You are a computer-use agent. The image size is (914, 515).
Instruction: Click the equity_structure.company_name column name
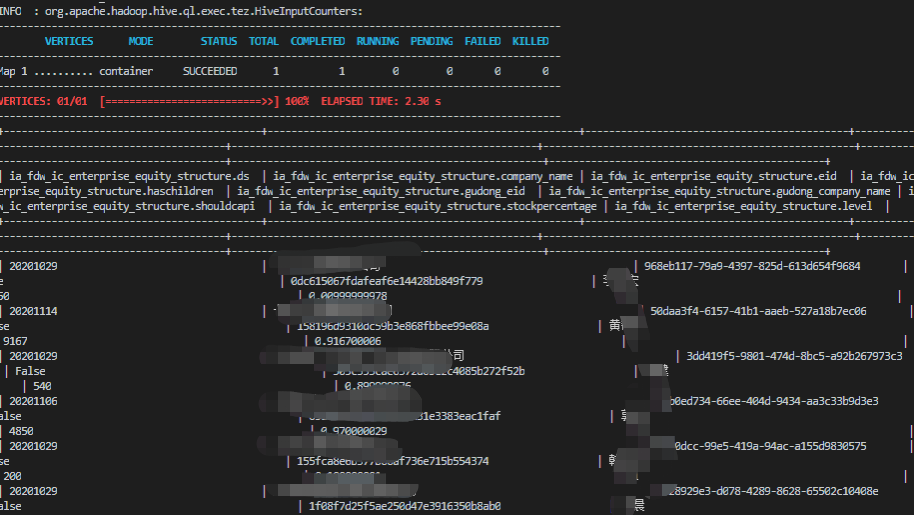tap(423, 176)
